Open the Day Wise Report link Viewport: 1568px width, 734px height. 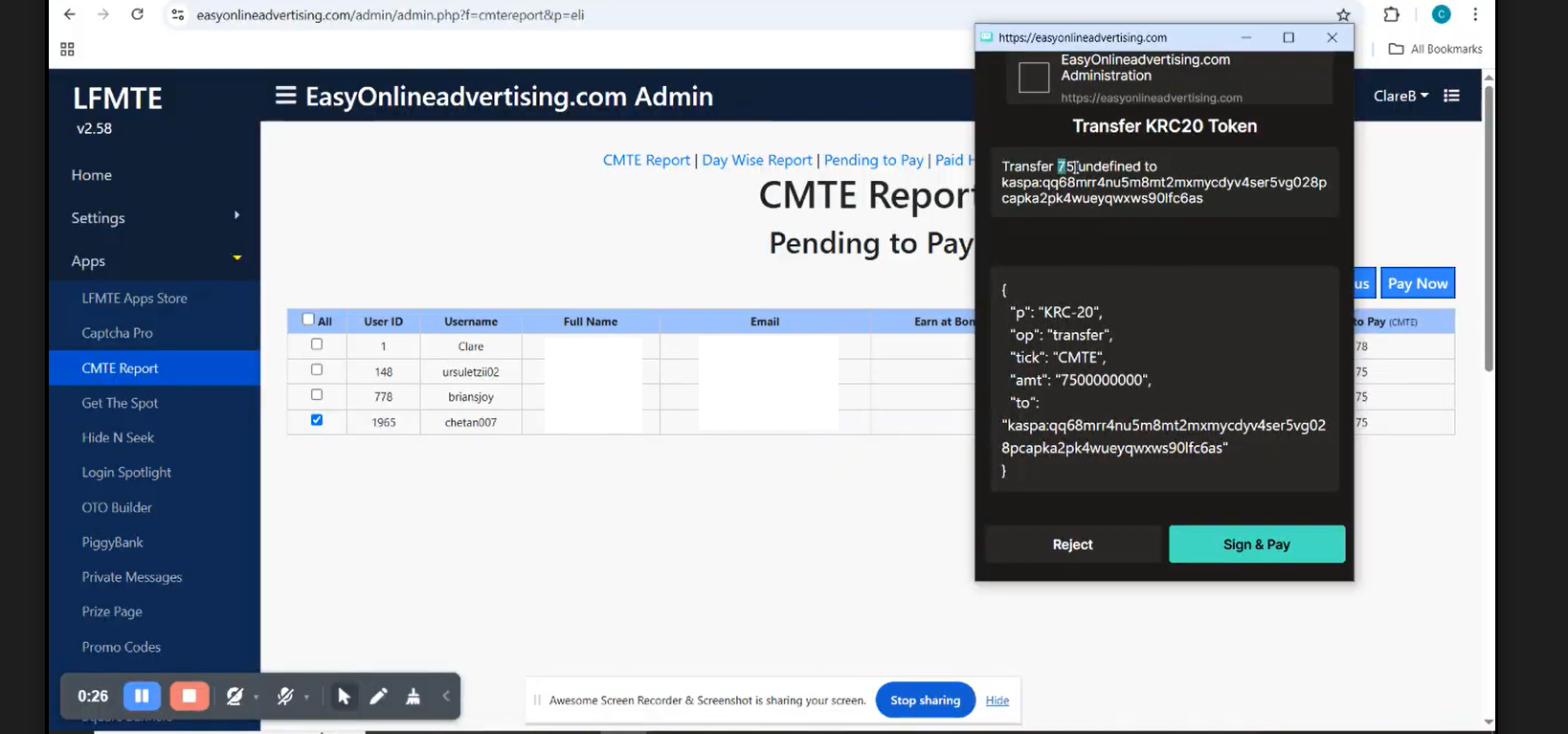coord(757,160)
